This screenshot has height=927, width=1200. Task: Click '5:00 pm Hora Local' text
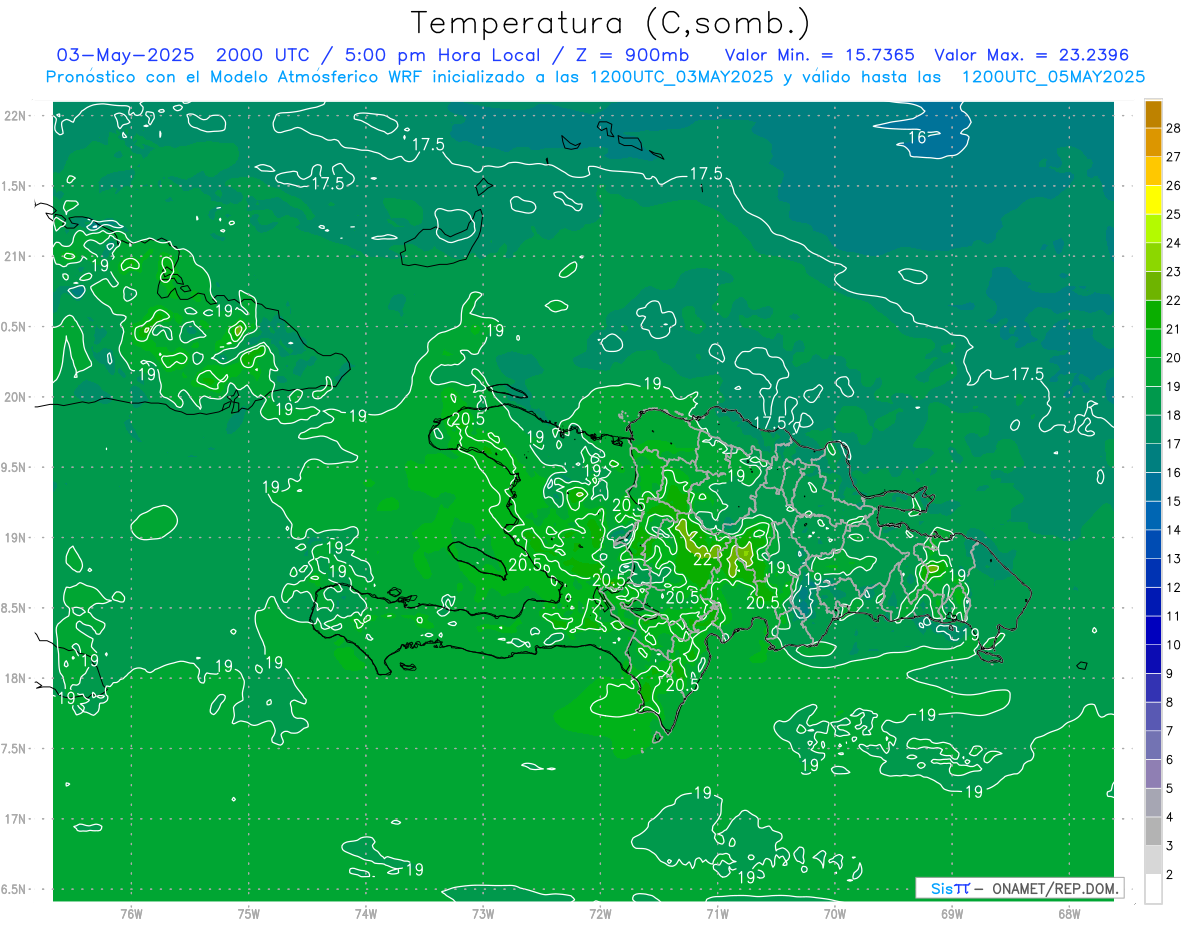tap(441, 55)
